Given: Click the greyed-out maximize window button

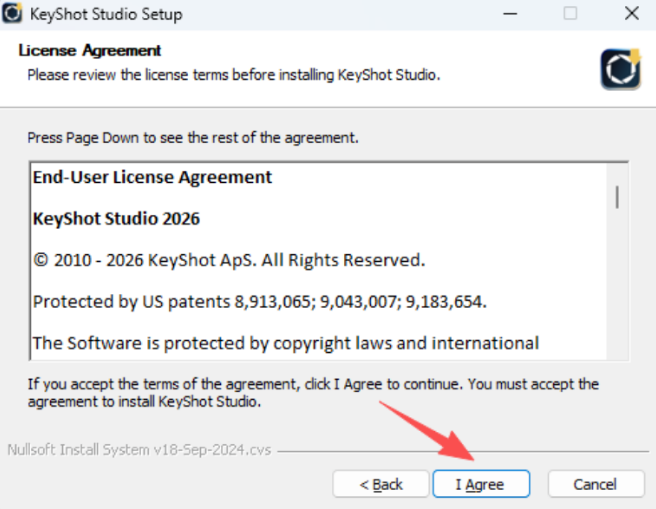Looking at the screenshot, I should [570, 15].
